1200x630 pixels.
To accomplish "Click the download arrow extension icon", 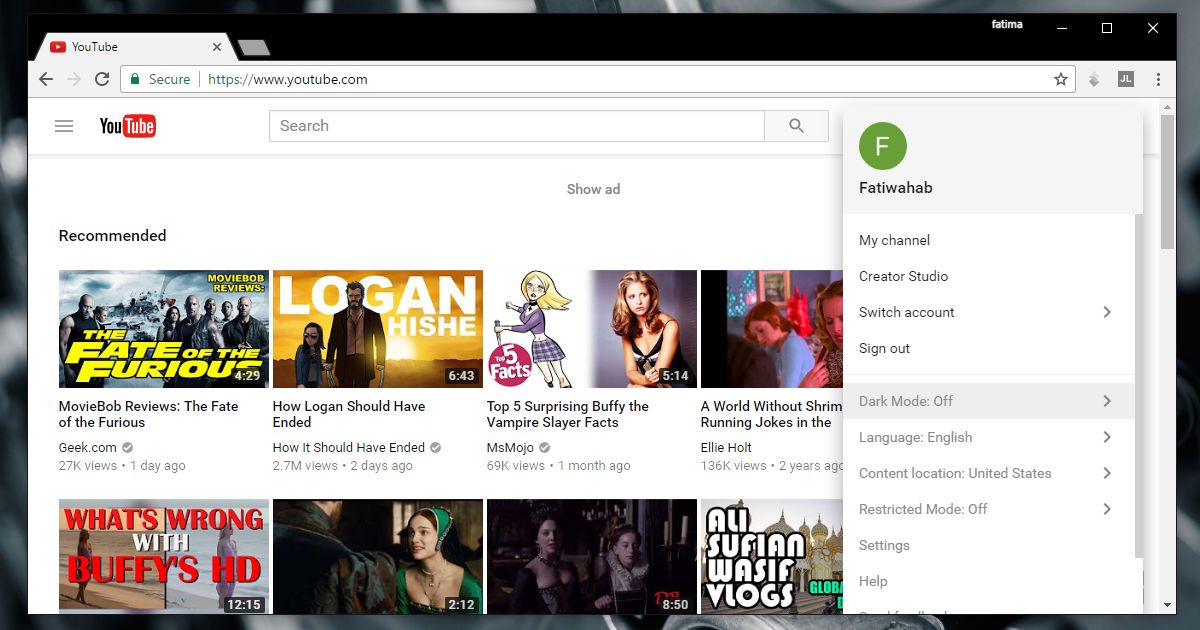I will click(1094, 80).
